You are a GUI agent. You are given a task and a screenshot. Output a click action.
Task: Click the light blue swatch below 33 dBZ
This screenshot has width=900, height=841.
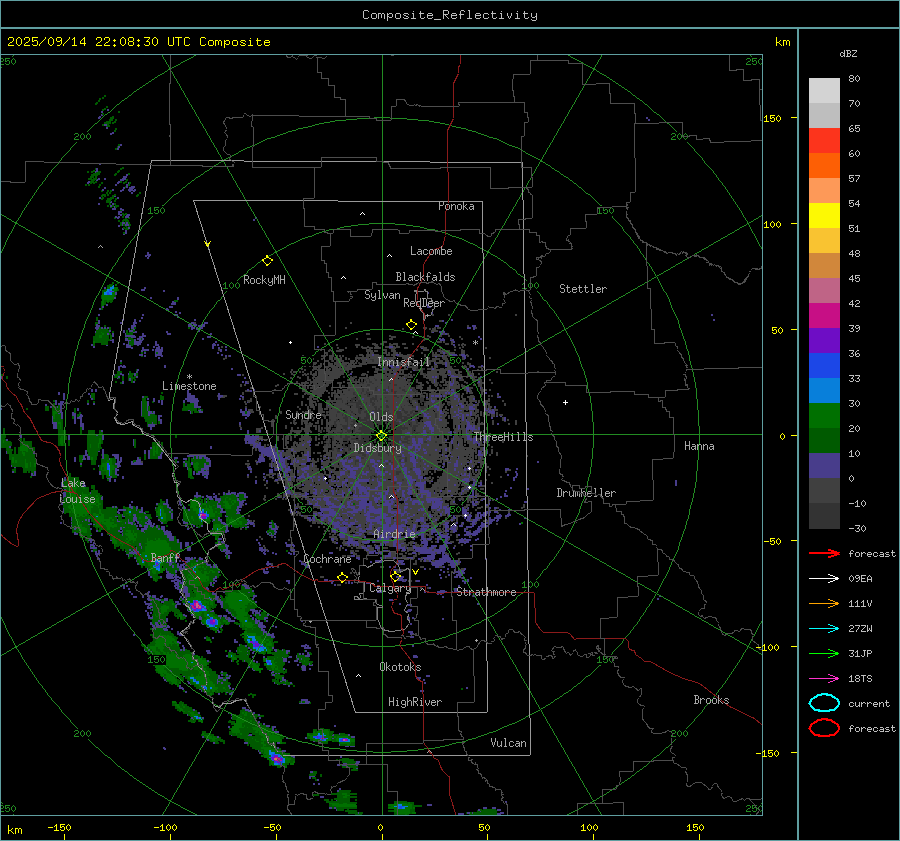coord(824,390)
